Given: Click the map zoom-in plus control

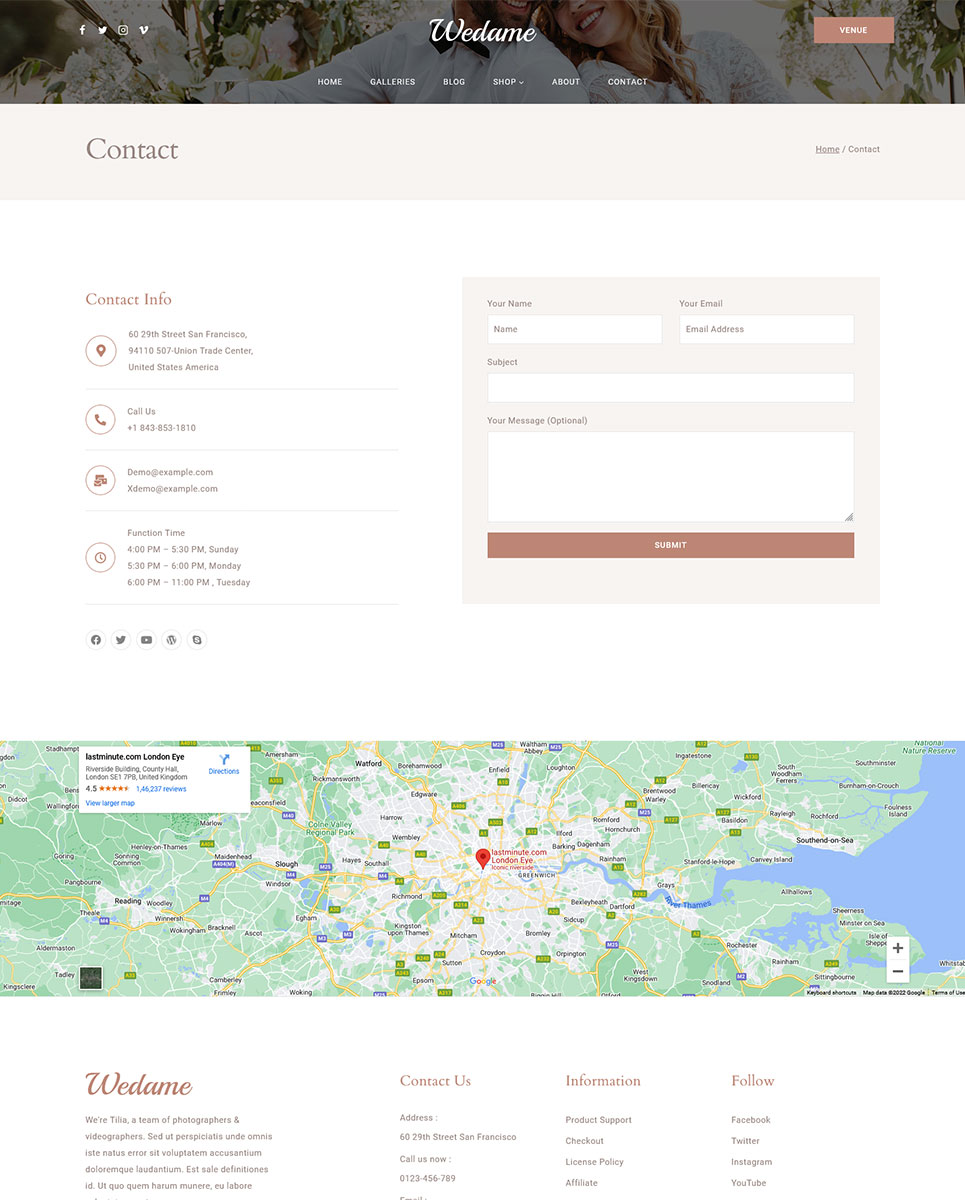Looking at the screenshot, I should click(897, 948).
